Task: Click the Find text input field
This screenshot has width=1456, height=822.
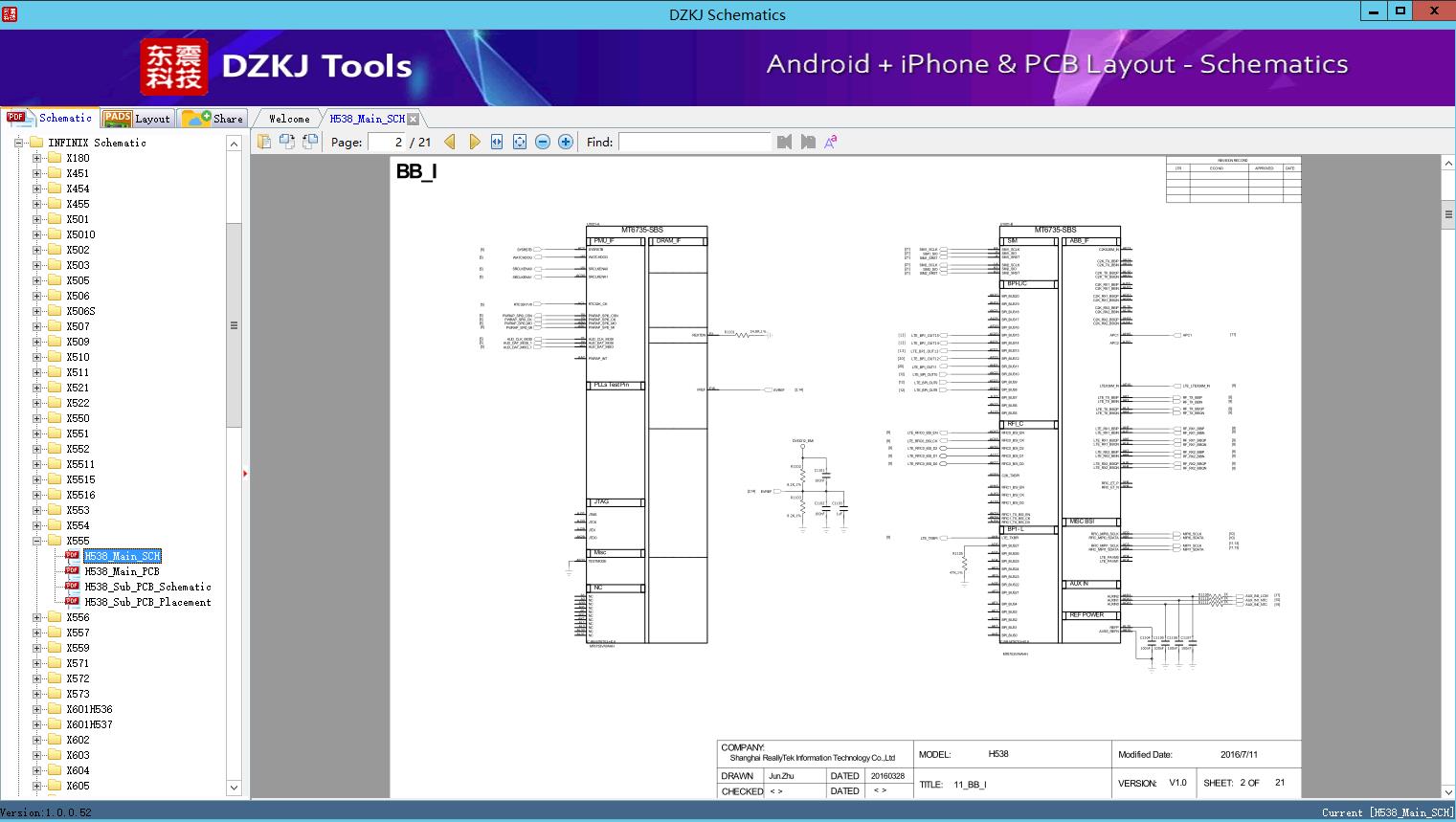Action: pos(694,142)
